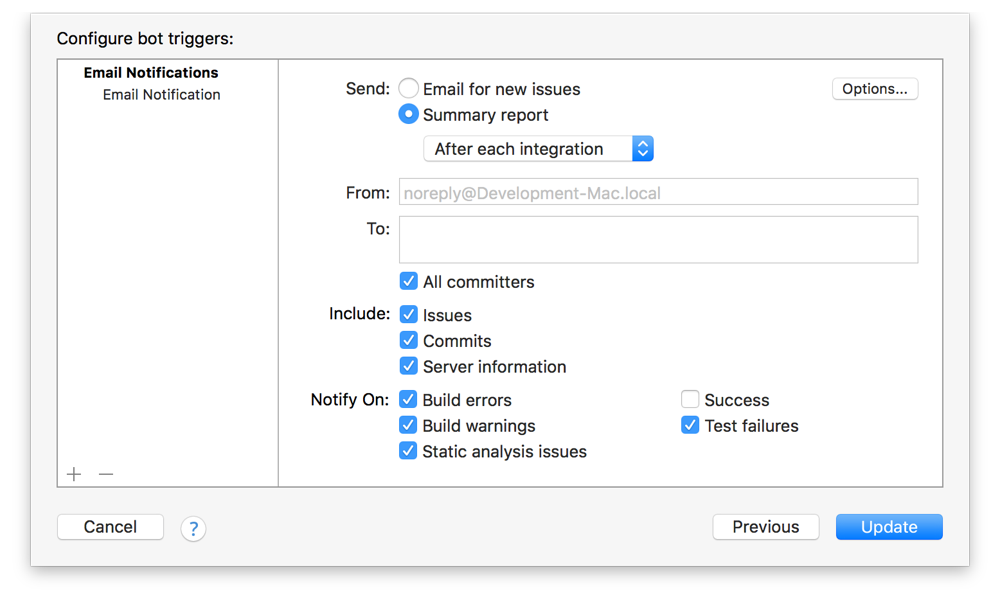Click the Options... button
This screenshot has height=602, width=1000.
tap(874, 89)
